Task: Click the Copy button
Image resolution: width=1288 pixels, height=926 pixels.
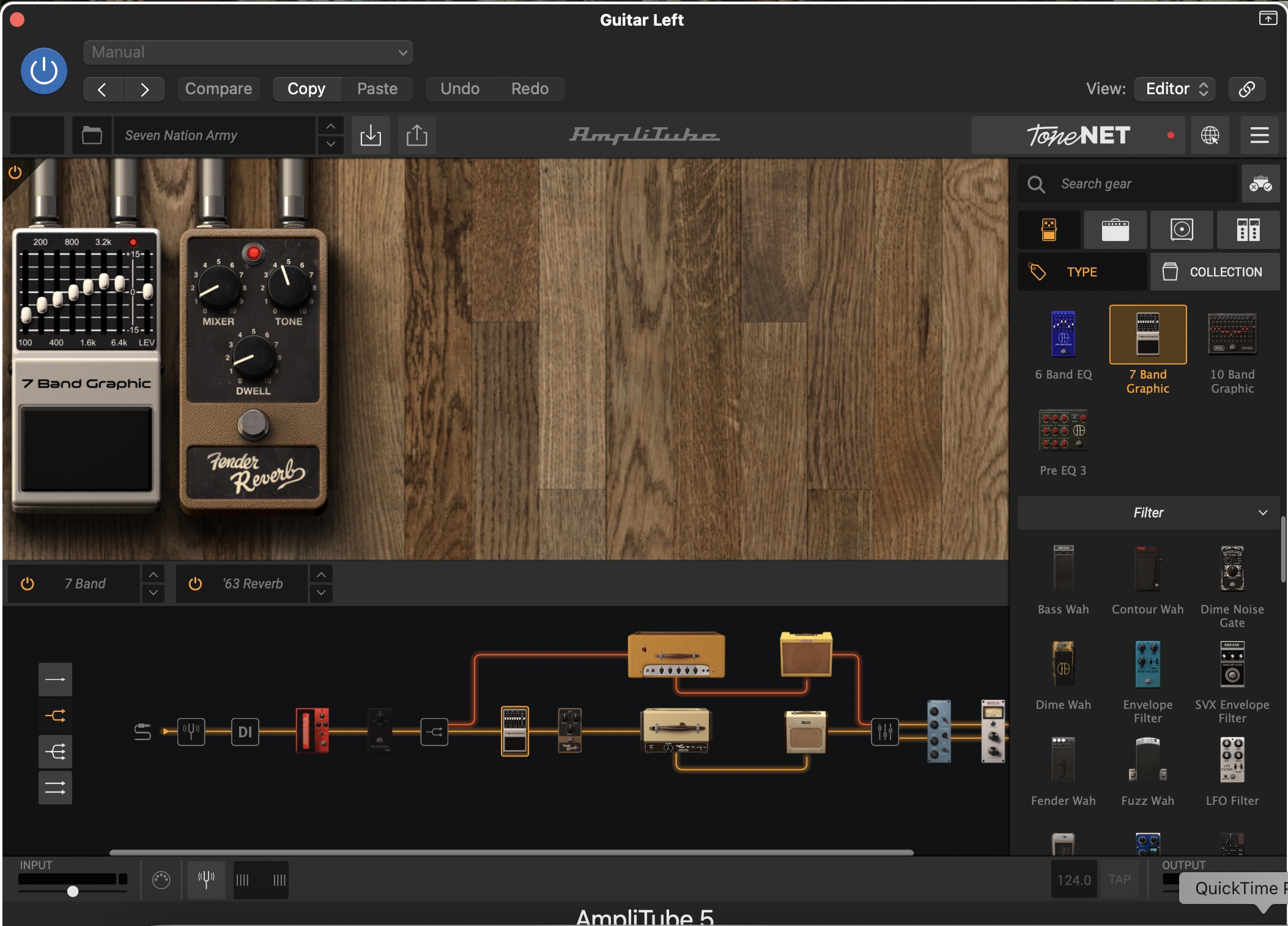Action: coord(306,89)
